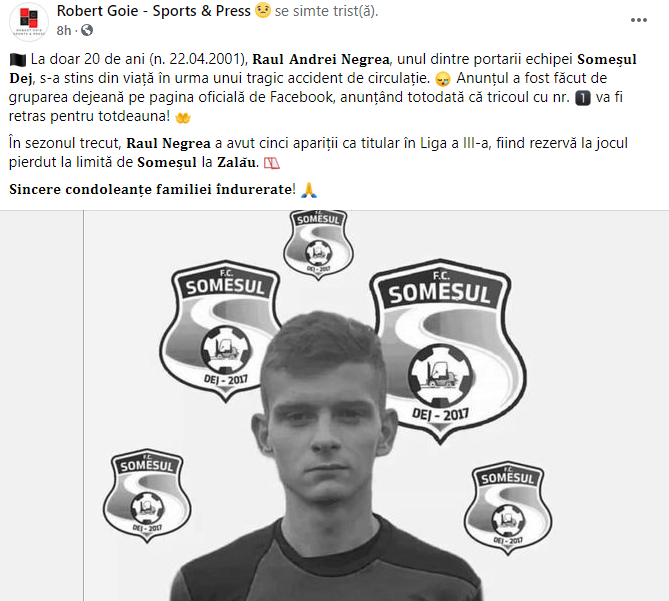The width and height of the screenshot is (669, 601).
Task: Click the small Someșul crest at bottom left
Action: coord(147,500)
